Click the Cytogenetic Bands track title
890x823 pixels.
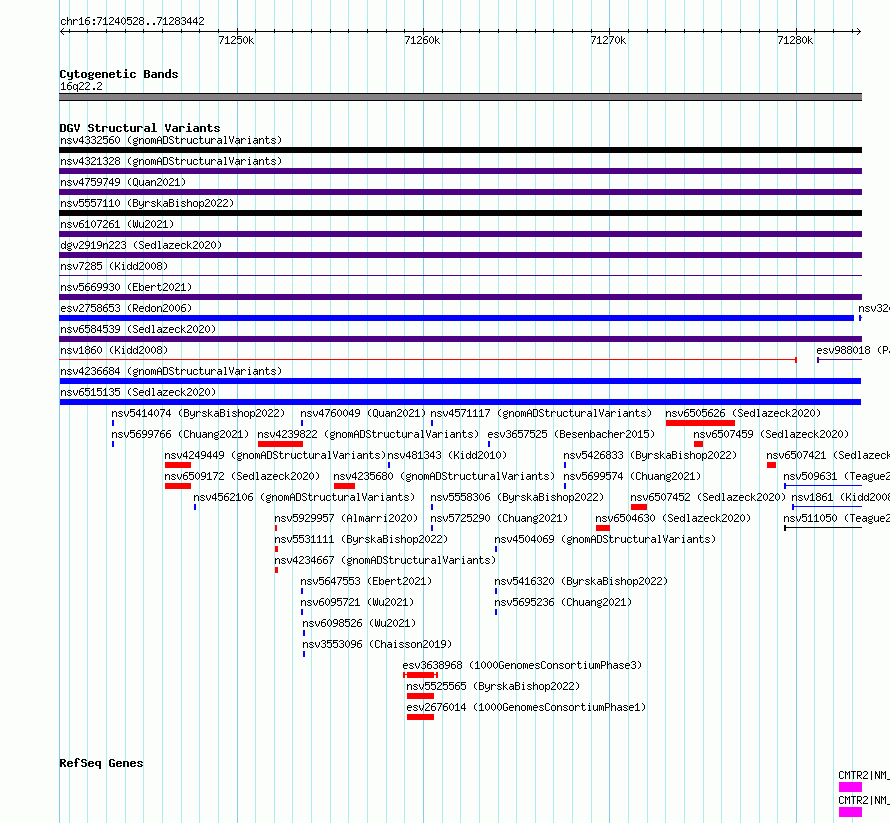point(119,74)
